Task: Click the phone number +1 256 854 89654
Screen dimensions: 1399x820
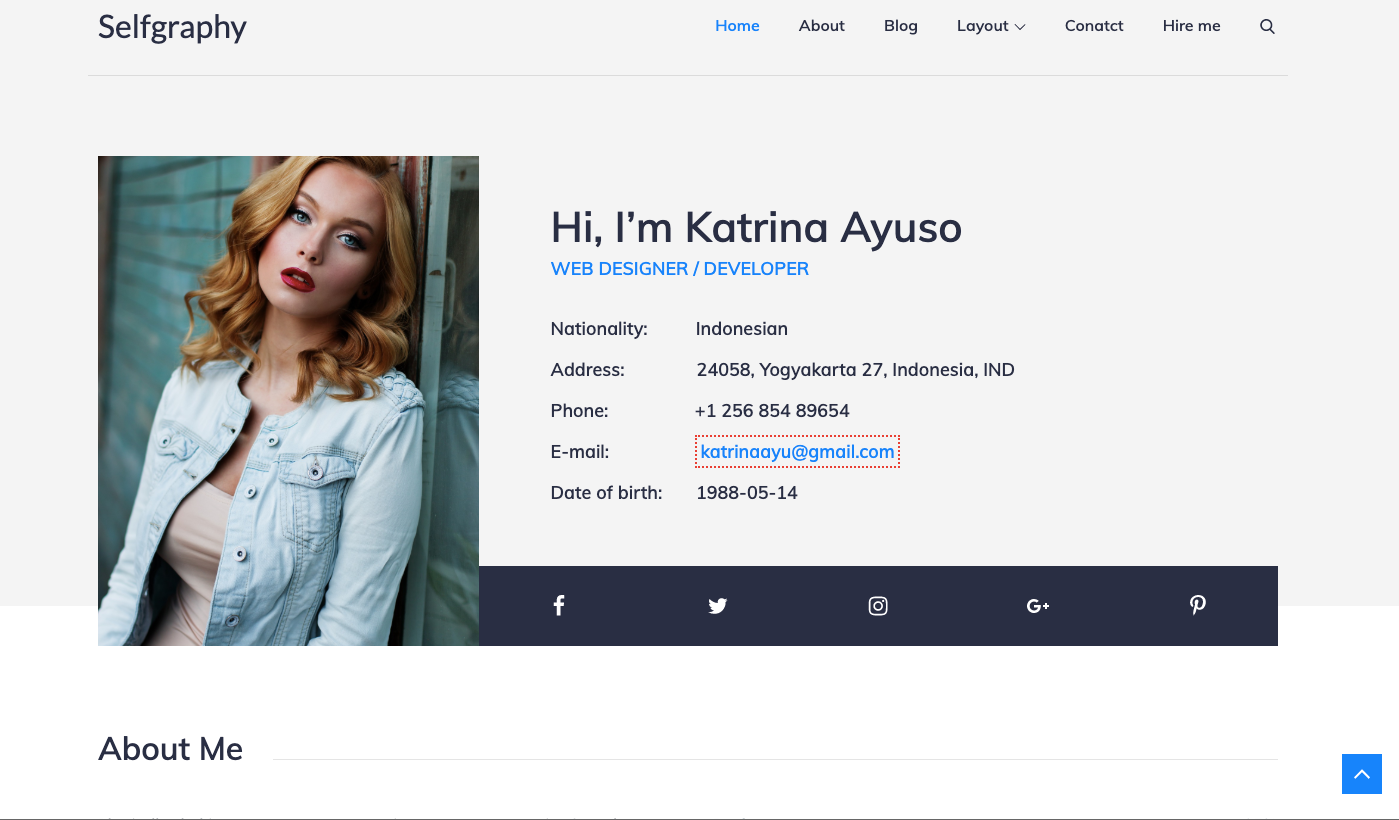Action: tap(772, 411)
